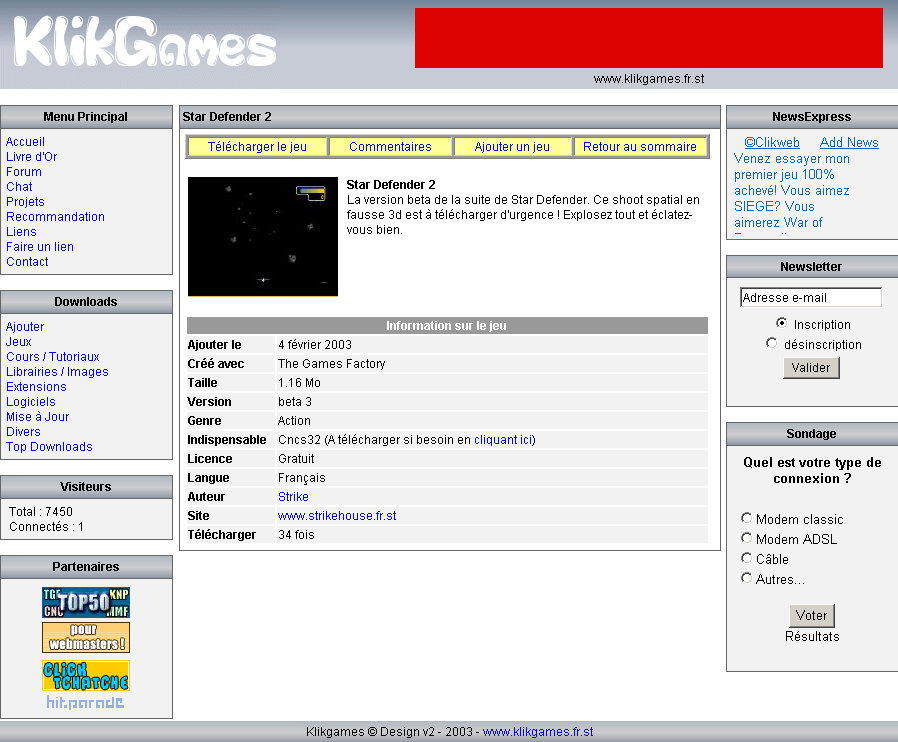Open Mise à Jour section
The height and width of the screenshot is (742, 898).
pyautogui.click(x=37, y=417)
